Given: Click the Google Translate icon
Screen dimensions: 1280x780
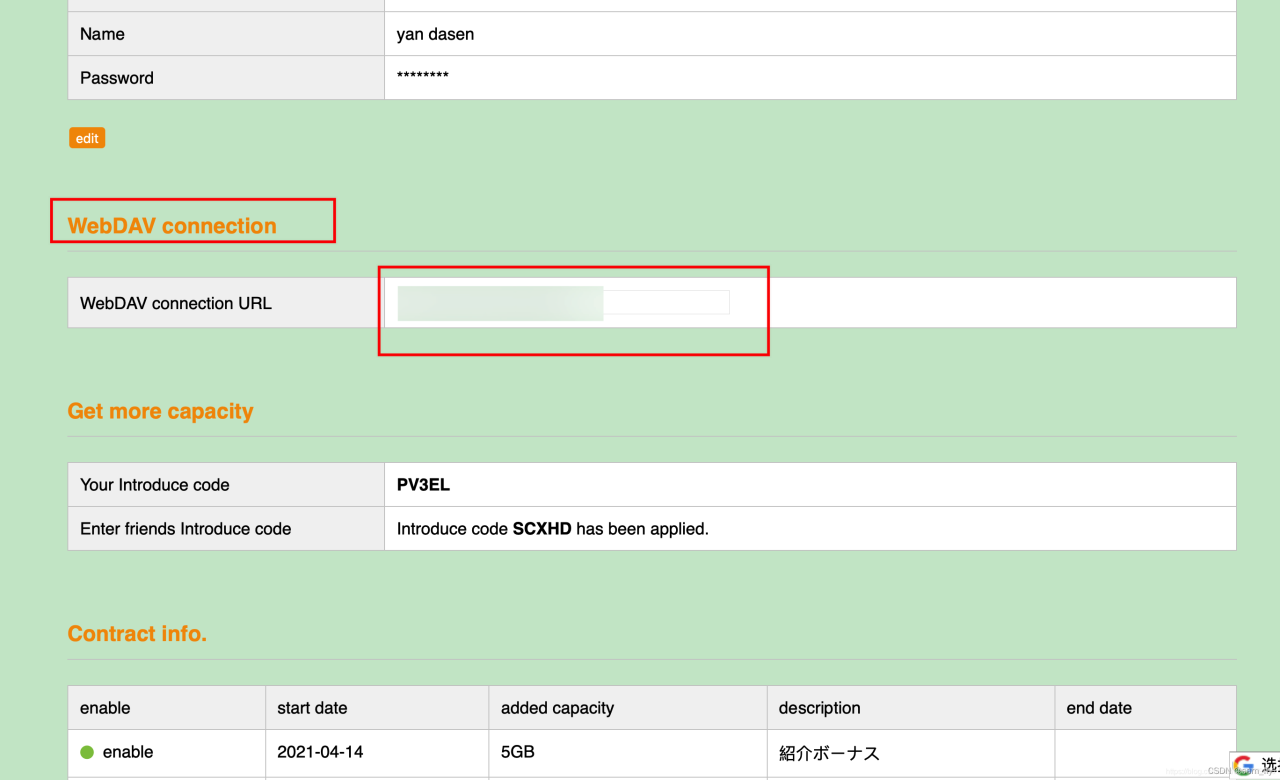Looking at the screenshot, I should point(1244,764).
